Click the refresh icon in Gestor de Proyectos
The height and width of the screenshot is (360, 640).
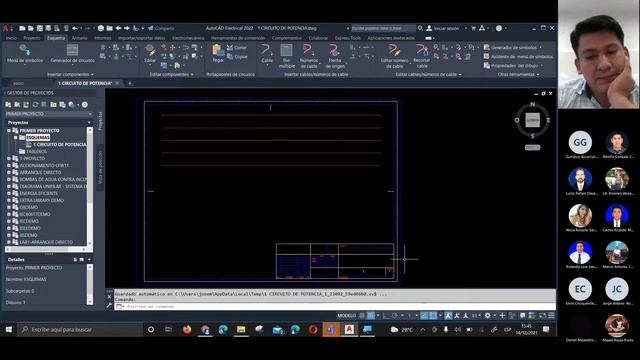[35, 105]
